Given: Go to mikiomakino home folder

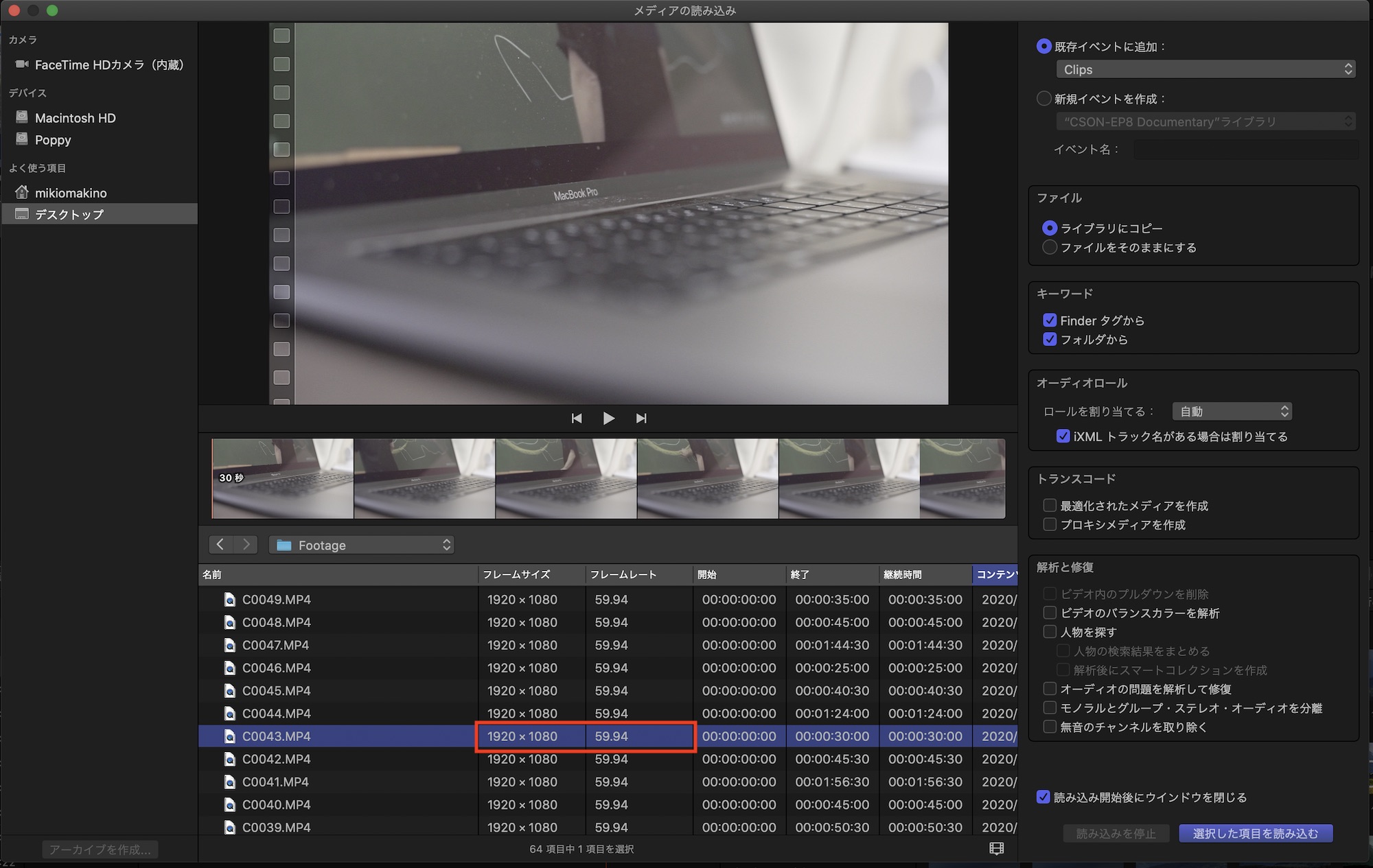Looking at the screenshot, I should 71,193.
